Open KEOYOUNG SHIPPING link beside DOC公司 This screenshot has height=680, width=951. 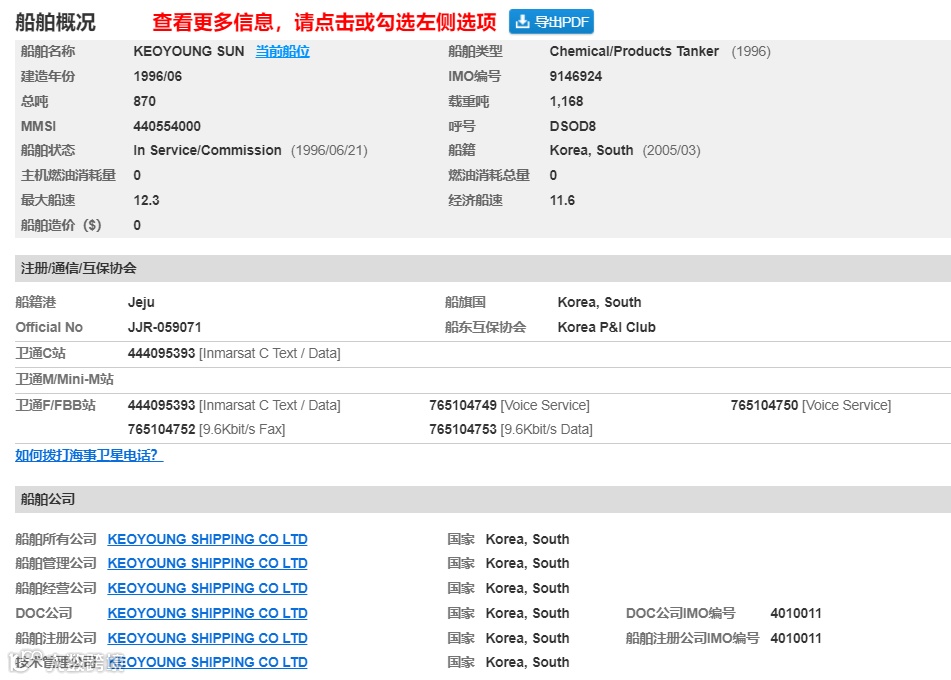tap(207, 613)
